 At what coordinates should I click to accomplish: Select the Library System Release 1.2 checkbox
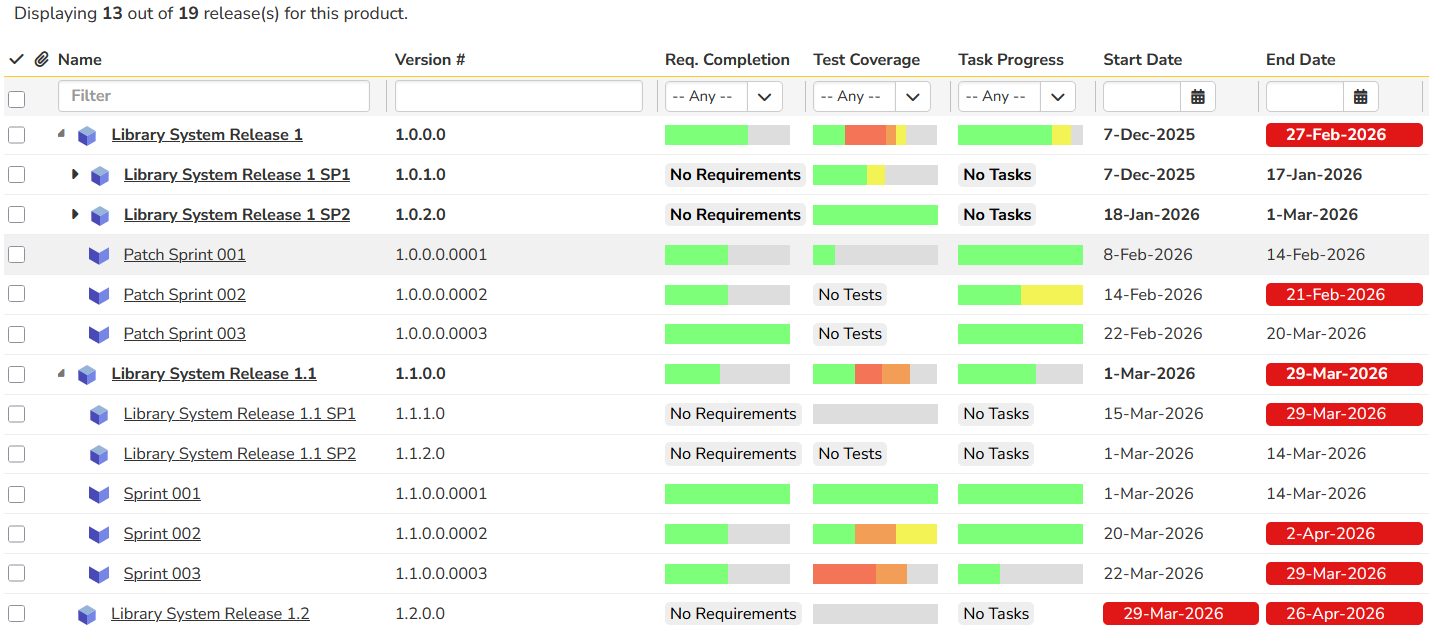tap(16, 614)
